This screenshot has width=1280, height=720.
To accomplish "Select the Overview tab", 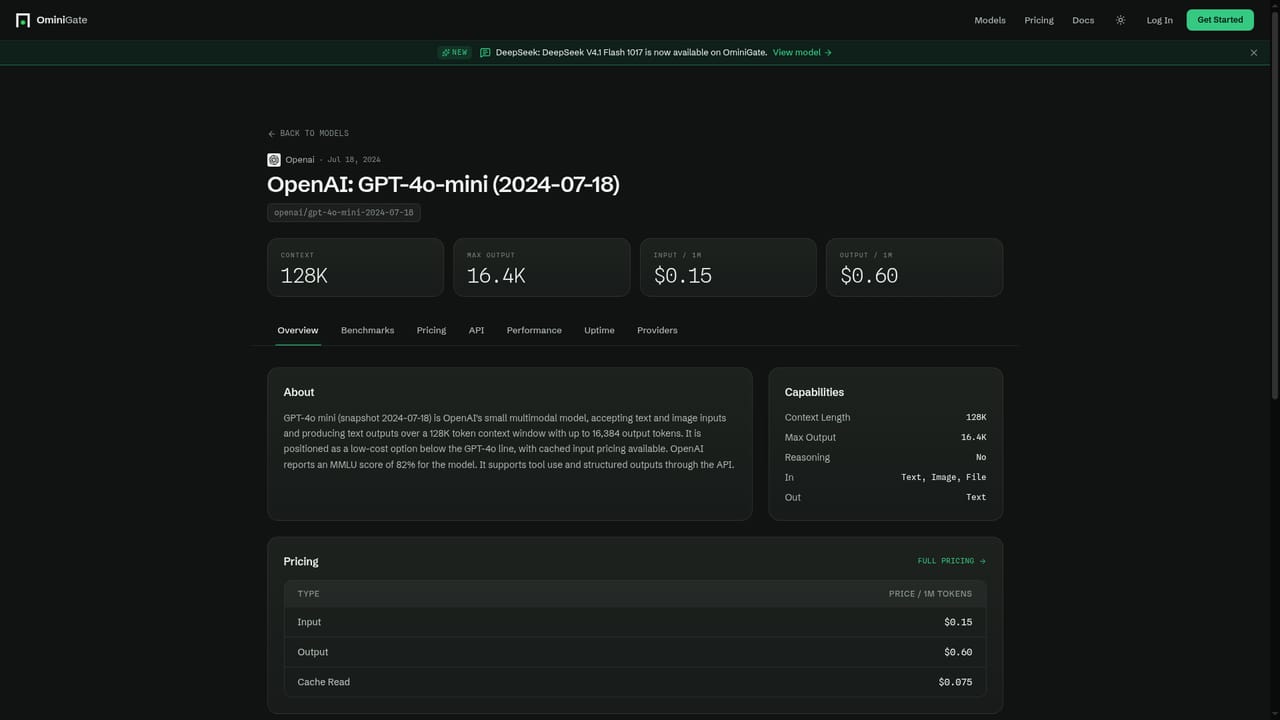I will pos(298,330).
